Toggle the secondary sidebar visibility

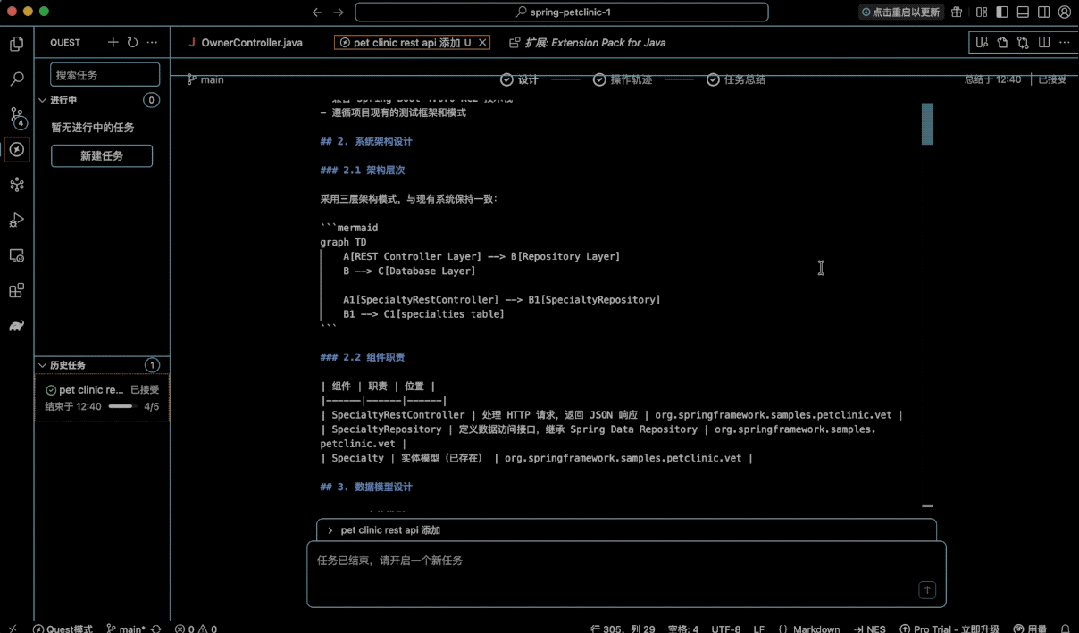[1043, 12]
